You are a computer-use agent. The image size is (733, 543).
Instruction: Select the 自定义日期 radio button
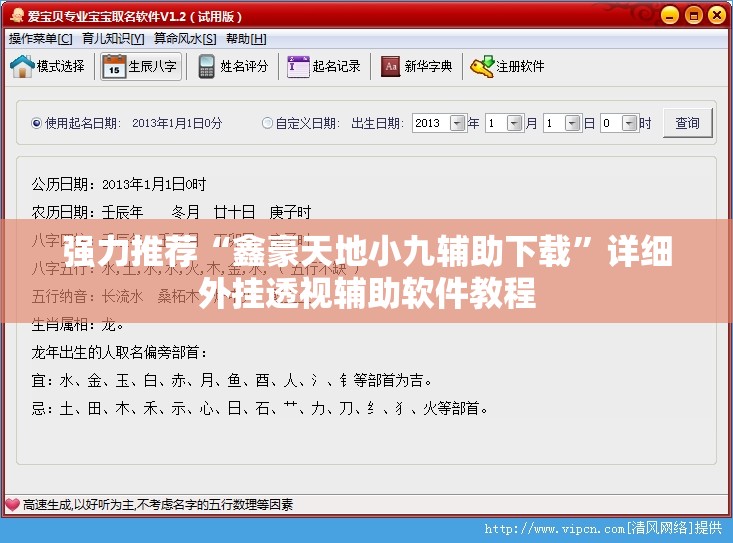click(x=267, y=123)
